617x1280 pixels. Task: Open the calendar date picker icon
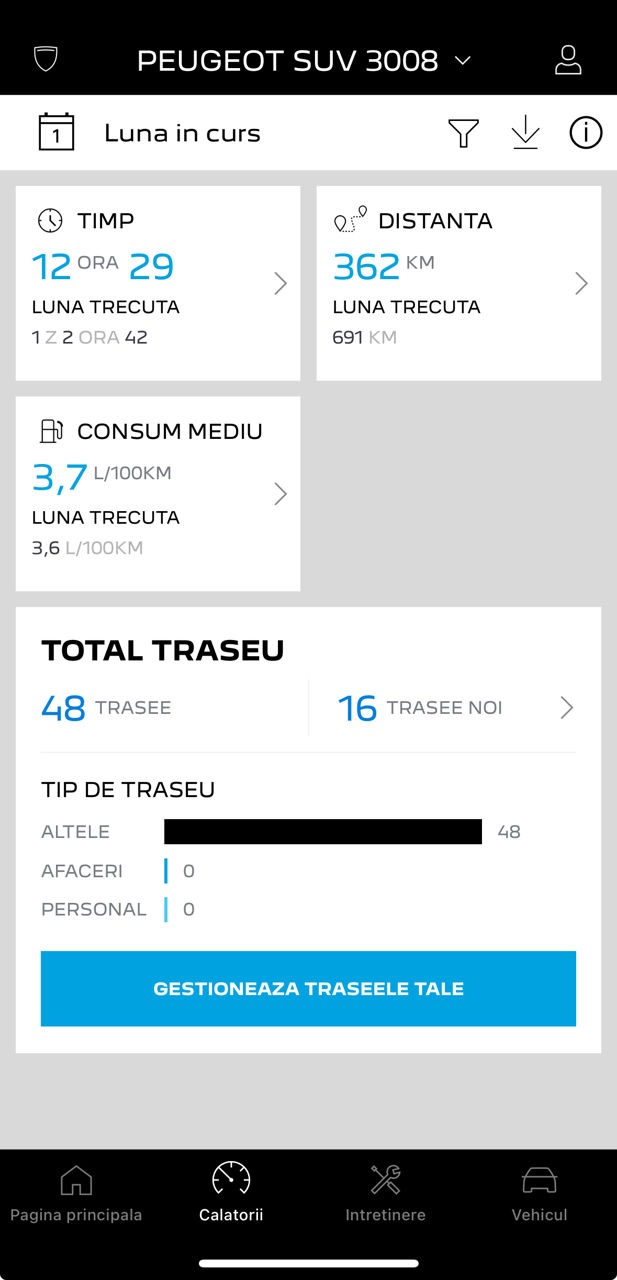click(56, 132)
